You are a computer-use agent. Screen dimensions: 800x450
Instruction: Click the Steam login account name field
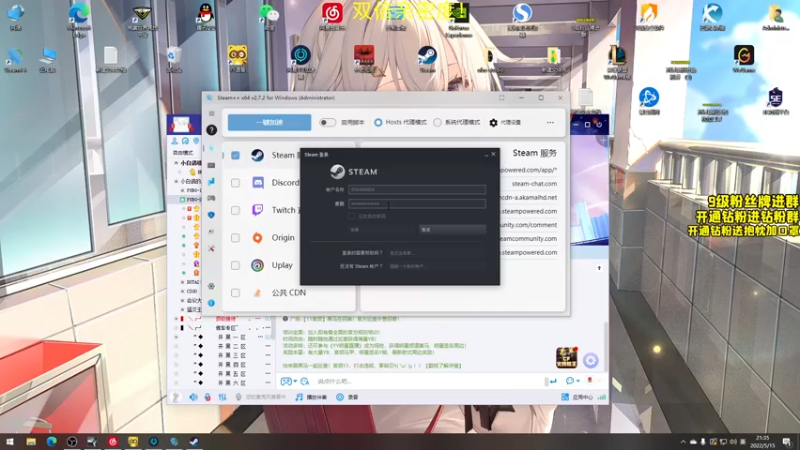[x=417, y=189]
